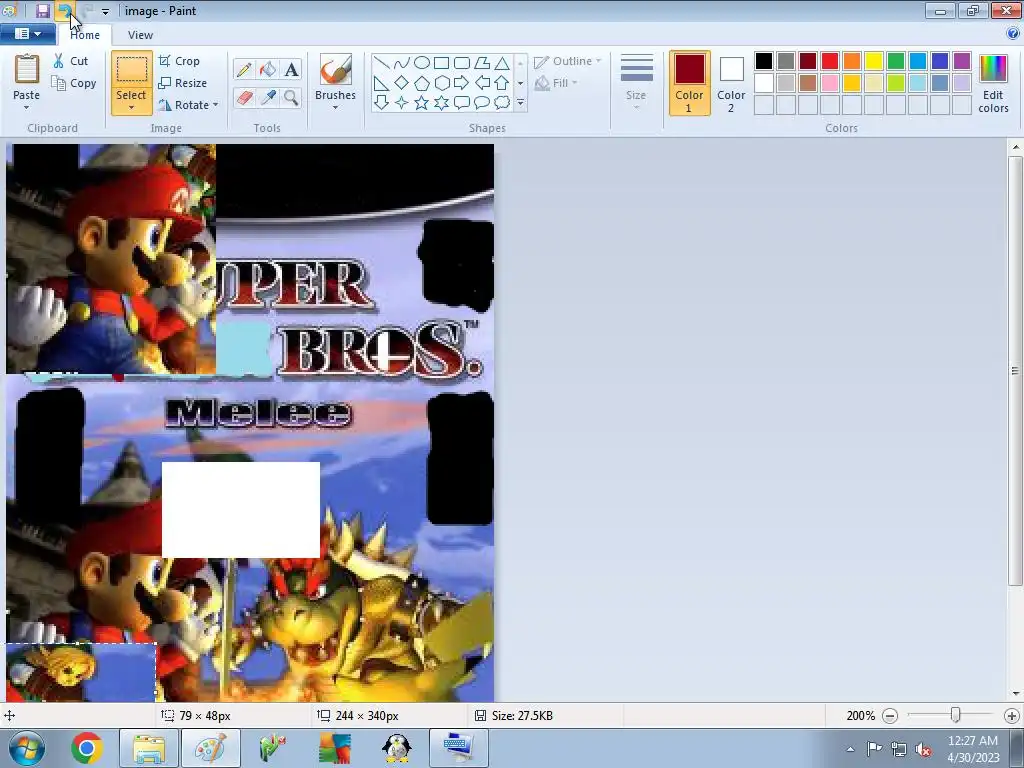Activate Color 2 selection
Screen dimensions: 1024x768
coord(731,84)
